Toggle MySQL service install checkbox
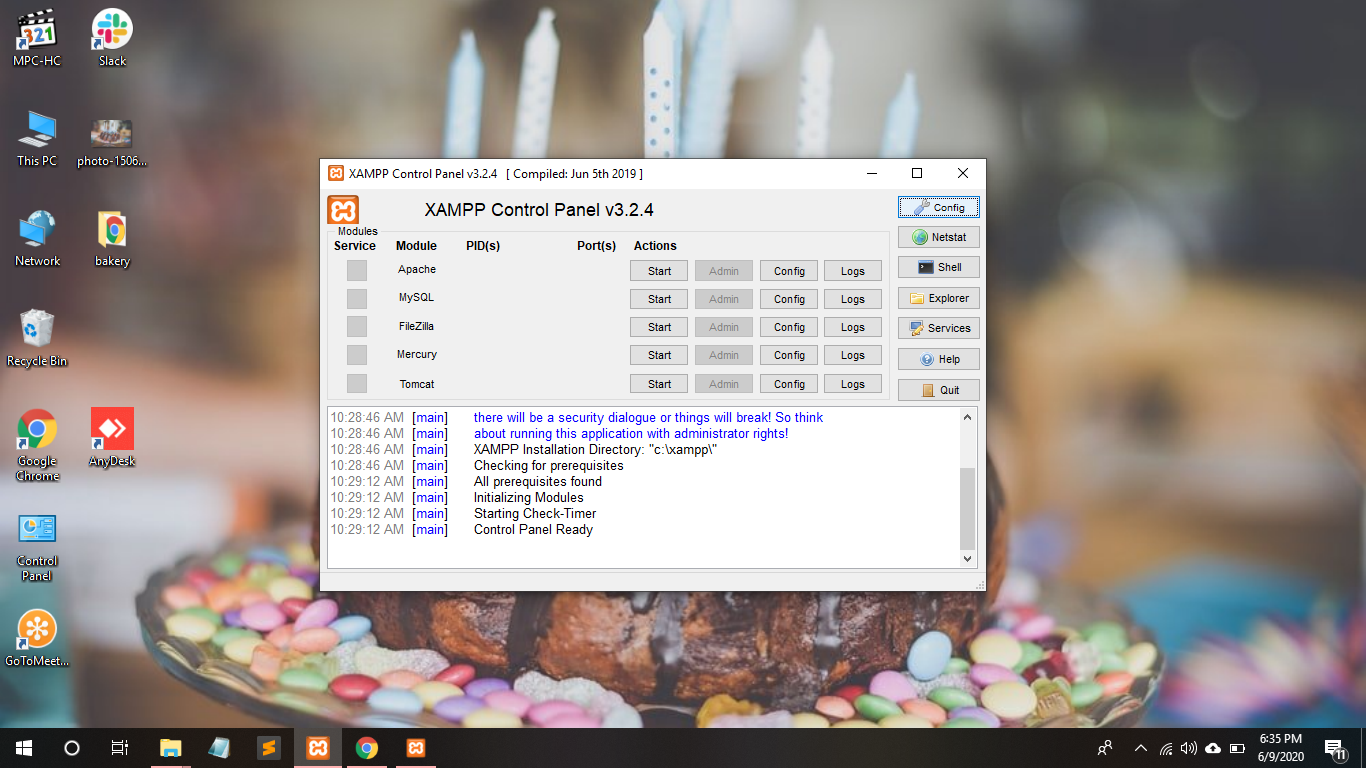The height and width of the screenshot is (768, 1366). coord(357,298)
